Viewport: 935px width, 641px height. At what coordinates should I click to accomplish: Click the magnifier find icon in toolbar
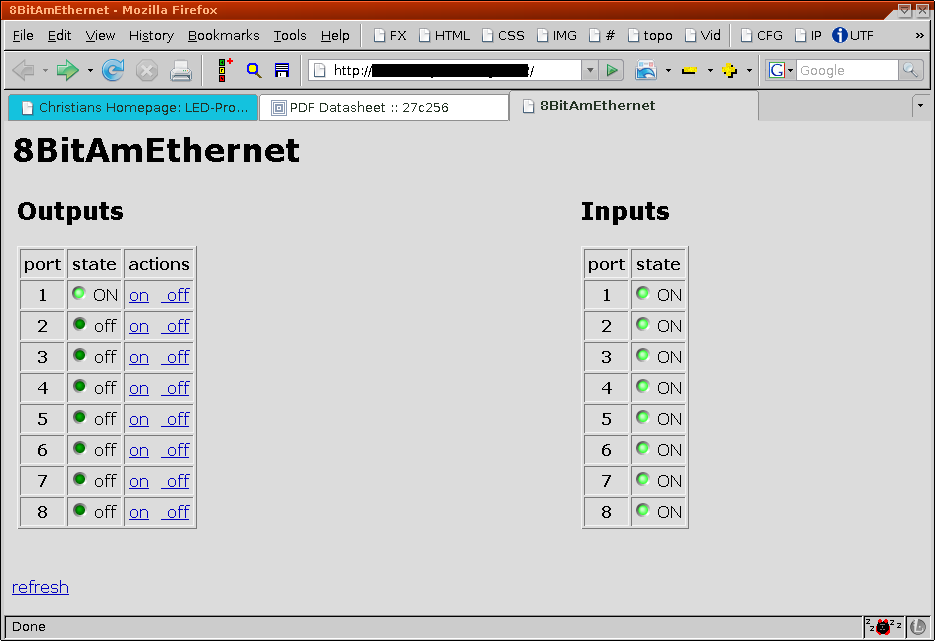pyautogui.click(x=254, y=70)
